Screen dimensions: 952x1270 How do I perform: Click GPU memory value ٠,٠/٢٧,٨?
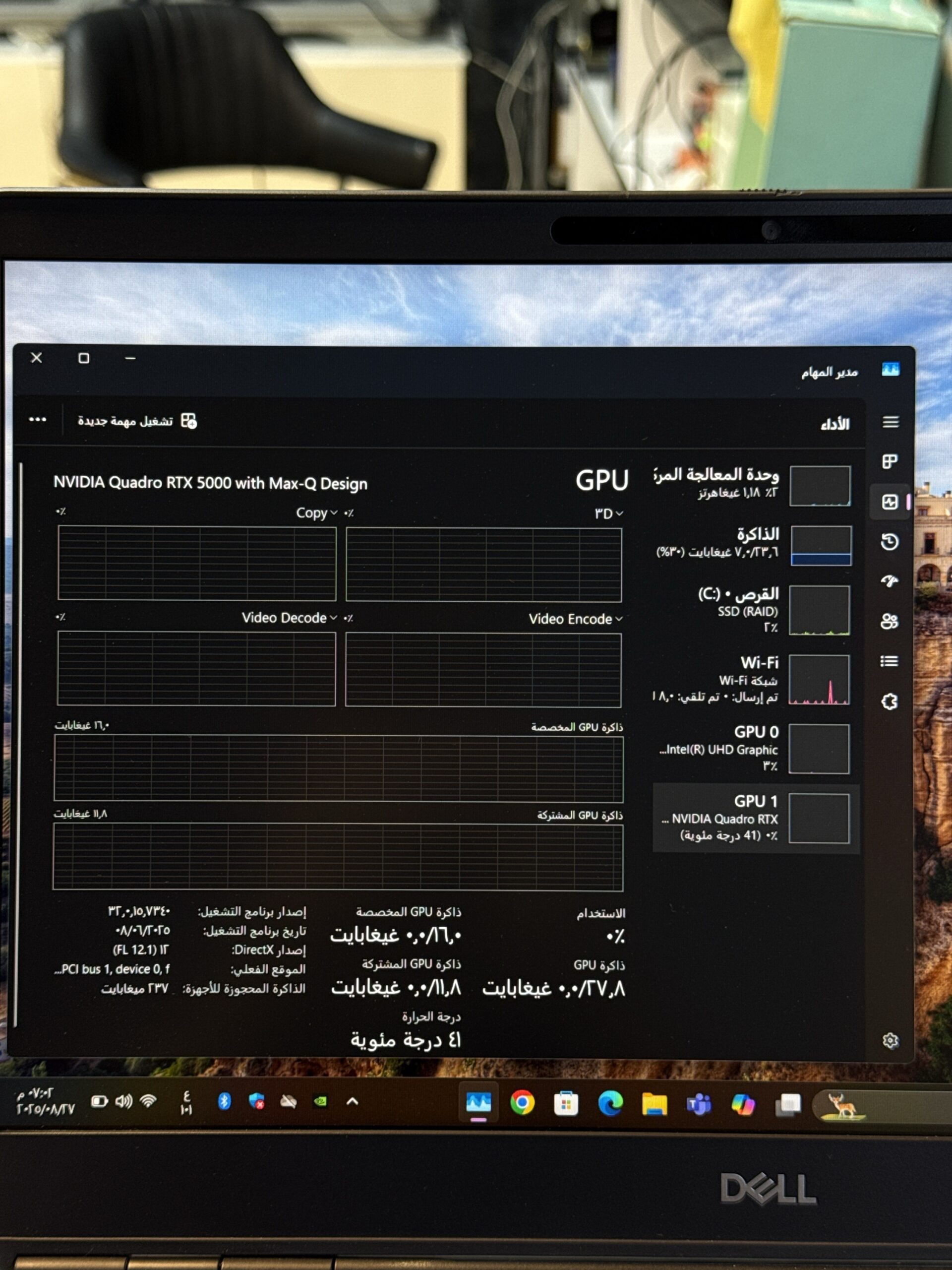[x=554, y=988]
